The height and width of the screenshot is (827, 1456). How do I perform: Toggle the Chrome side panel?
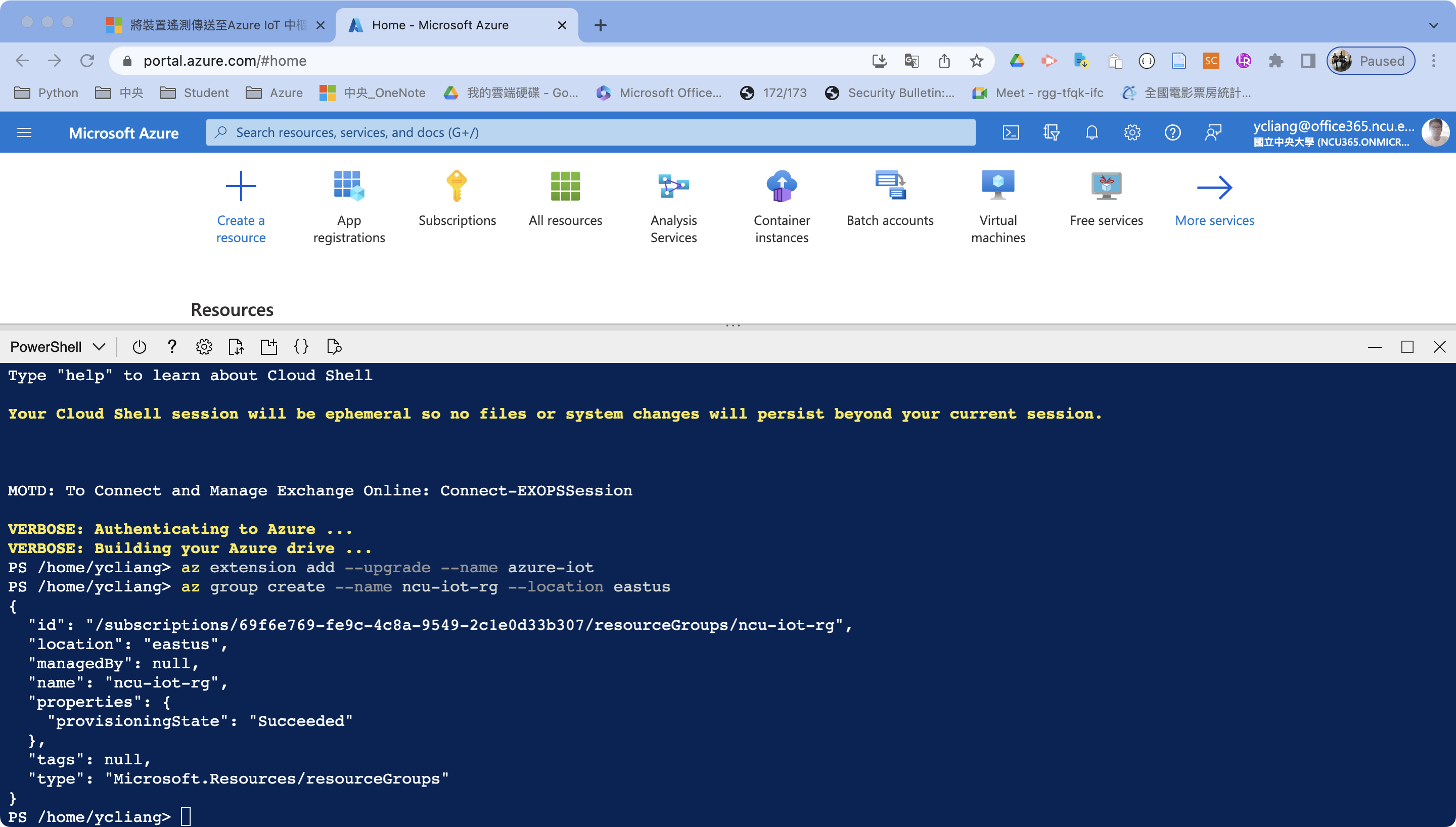1308,61
